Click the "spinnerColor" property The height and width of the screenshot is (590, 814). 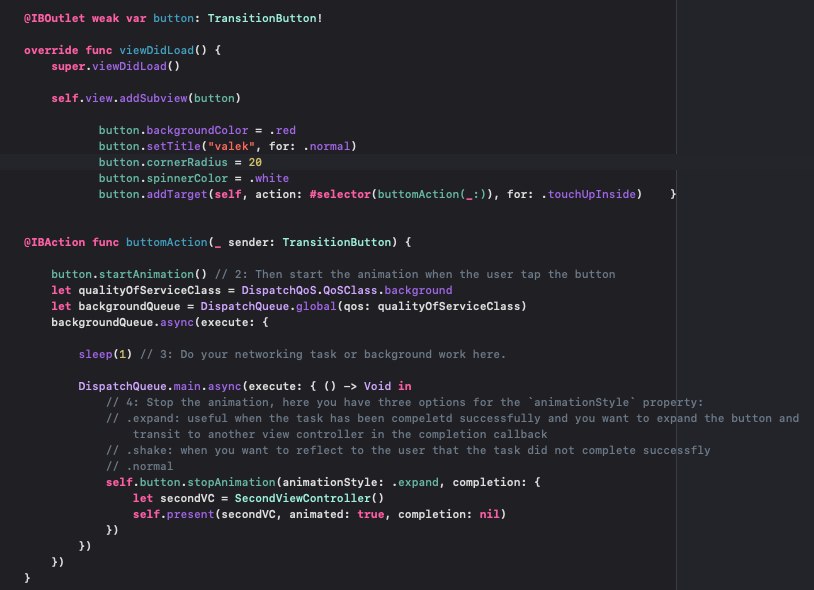187,179
